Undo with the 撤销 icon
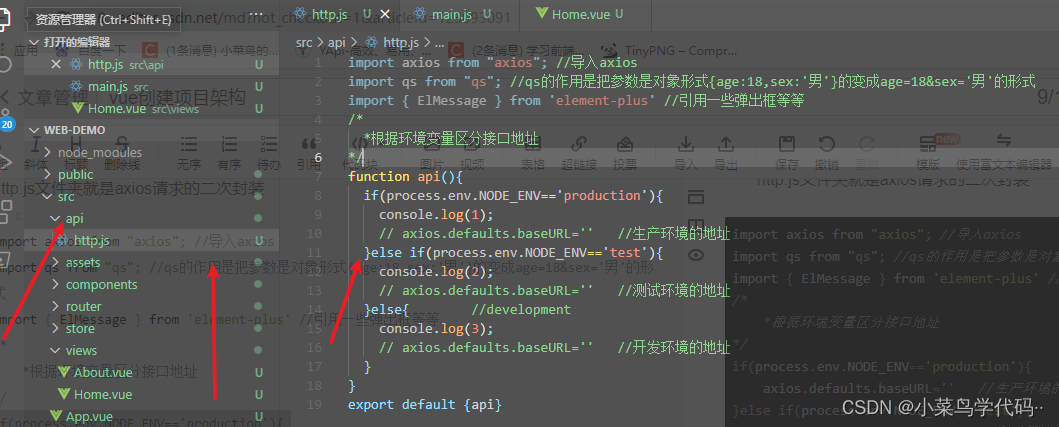Screen dimensions: 1059x427 [827, 144]
